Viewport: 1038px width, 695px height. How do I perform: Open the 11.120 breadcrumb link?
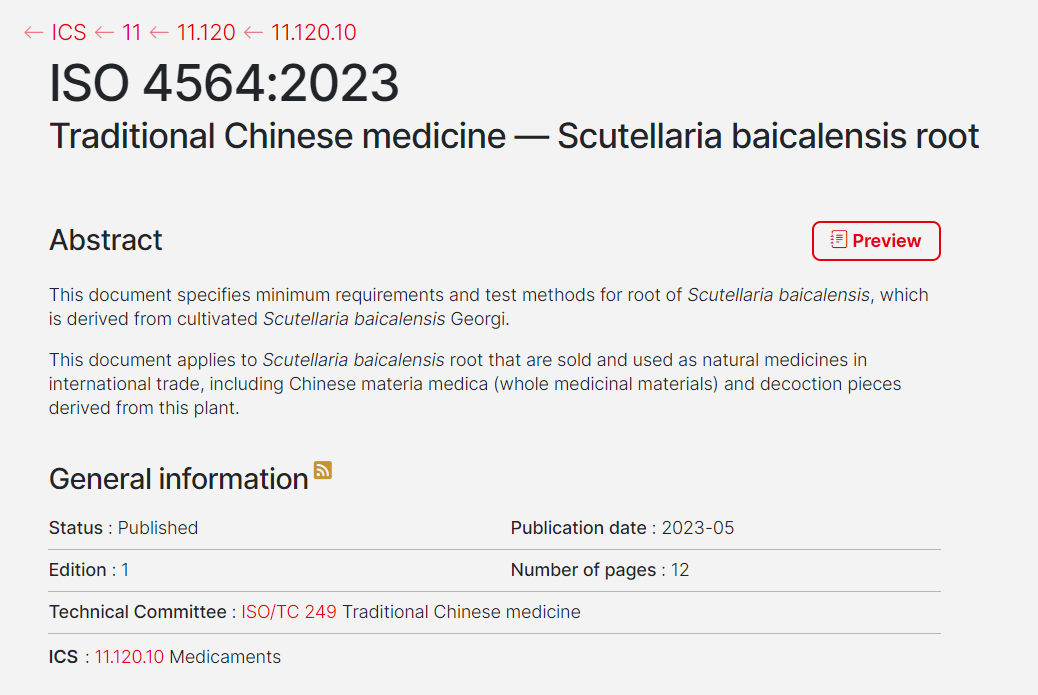(x=206, y=33)
